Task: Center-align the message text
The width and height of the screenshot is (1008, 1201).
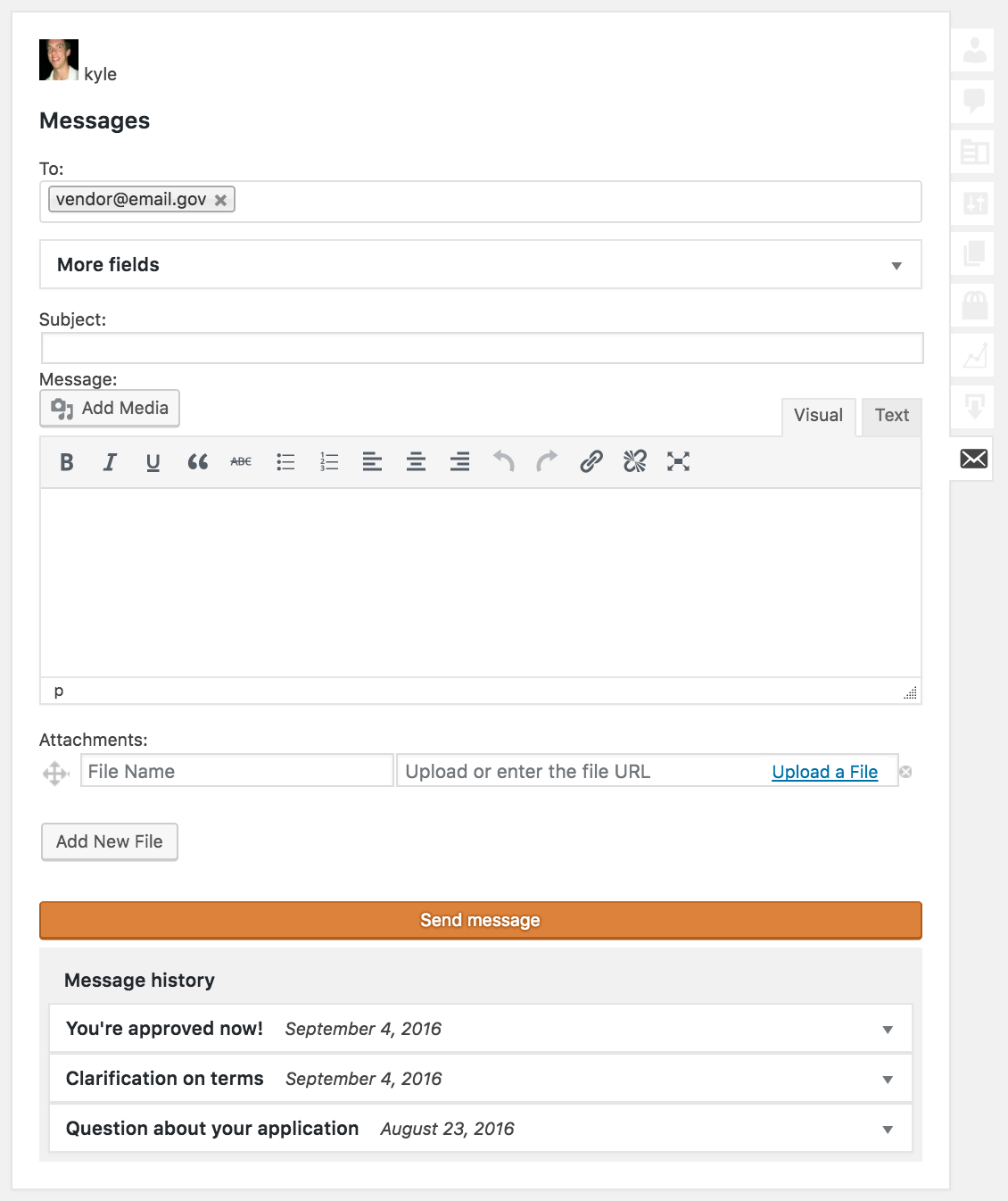Action: (x=416, y=462)
